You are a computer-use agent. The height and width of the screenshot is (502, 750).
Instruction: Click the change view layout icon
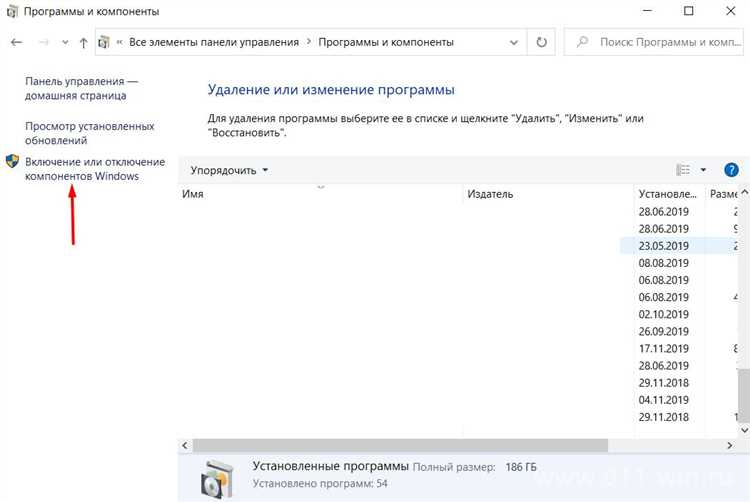click(683, 170)
